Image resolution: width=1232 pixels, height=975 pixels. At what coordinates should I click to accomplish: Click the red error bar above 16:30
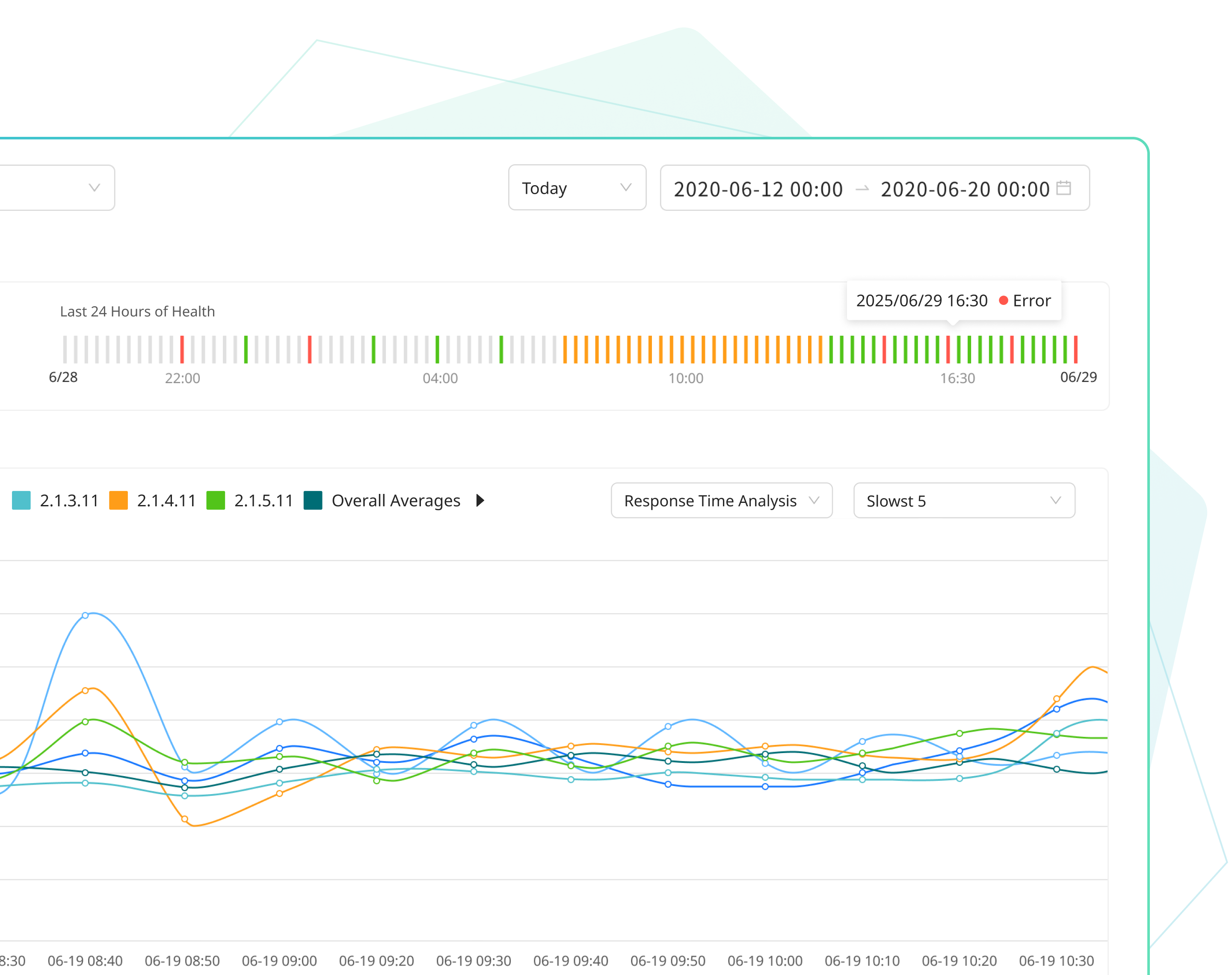click(948, 349)
